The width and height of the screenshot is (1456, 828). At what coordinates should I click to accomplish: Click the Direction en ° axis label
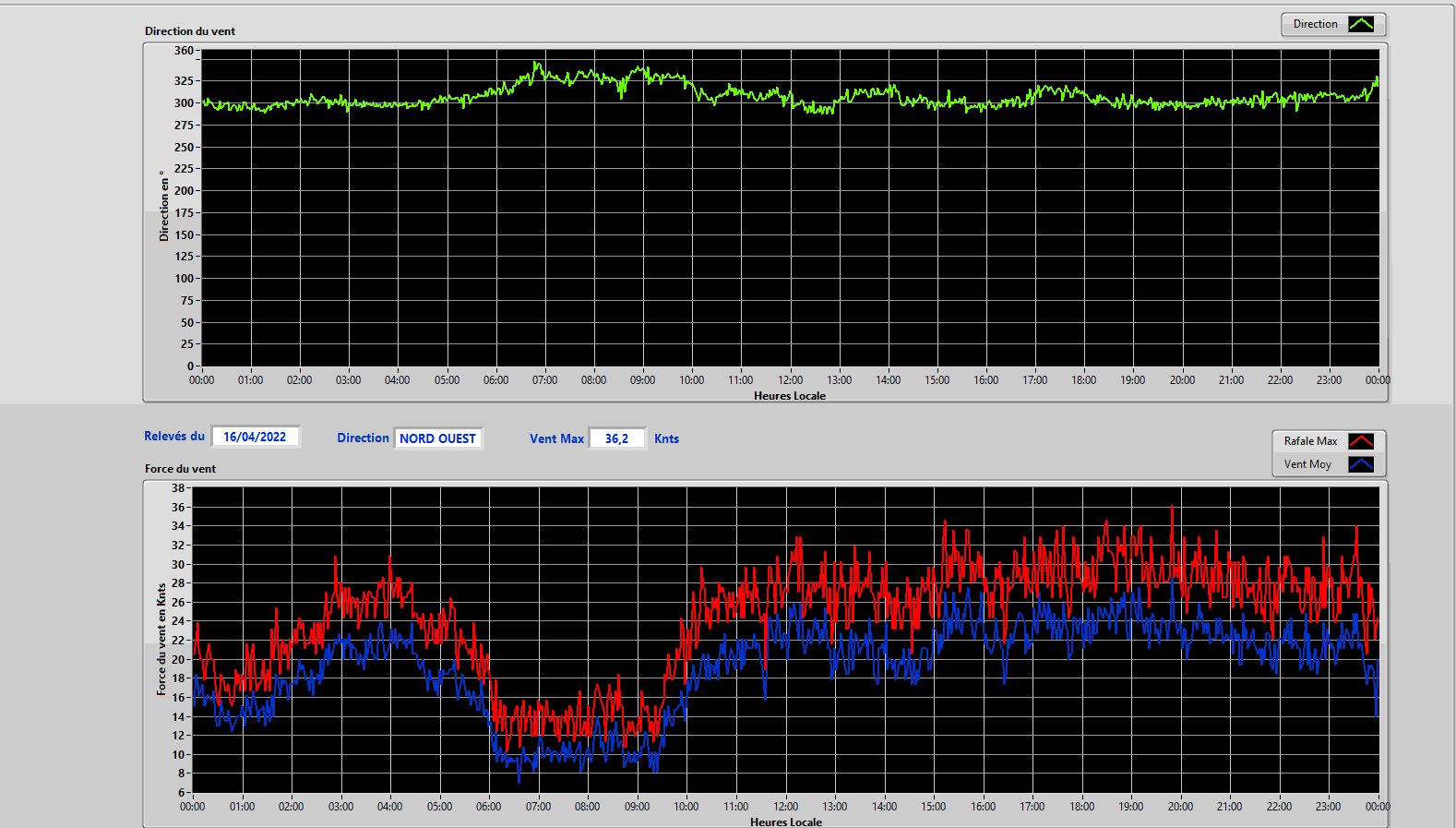(x=164, y=206)
